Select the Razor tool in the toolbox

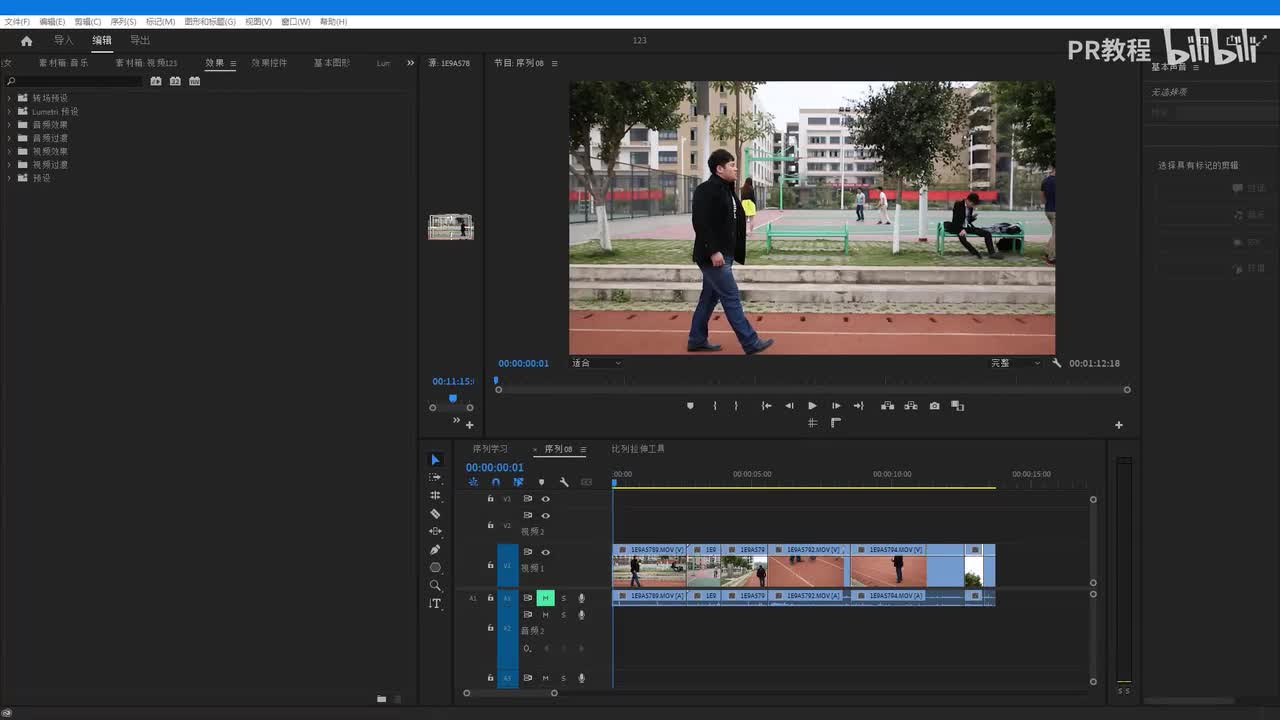click(x=435, y=513)
